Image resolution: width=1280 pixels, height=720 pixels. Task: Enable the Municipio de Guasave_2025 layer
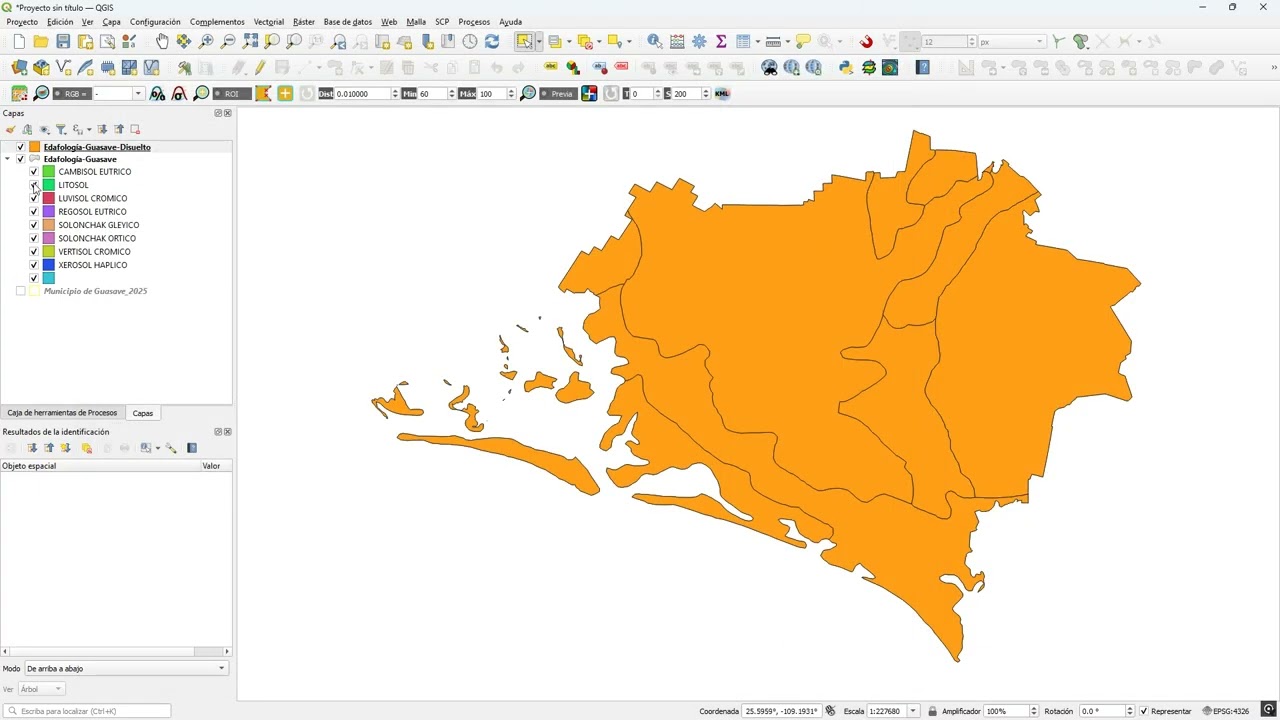[x=20, y=291]
